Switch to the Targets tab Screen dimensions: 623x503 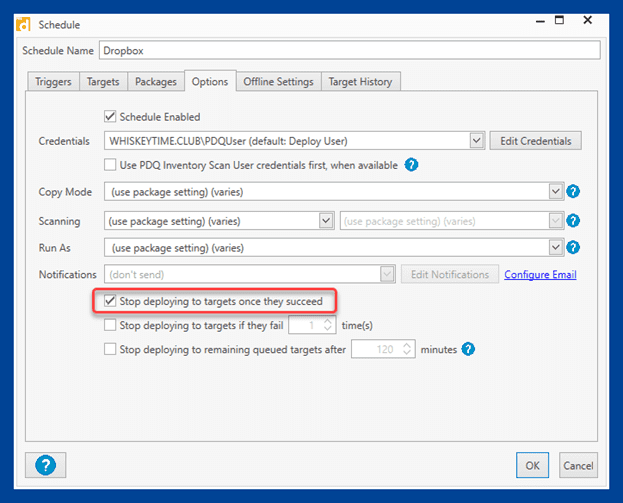[103, 81]
